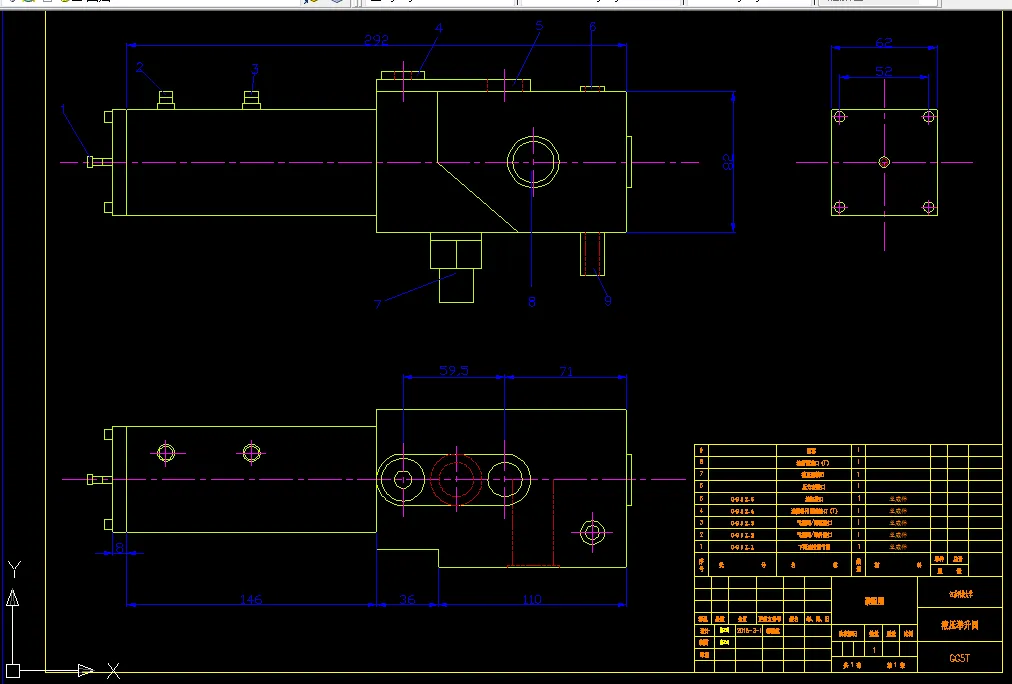Click balloon number 7 label
Viewport: 1012px width, 684px height.
[378, 303]
